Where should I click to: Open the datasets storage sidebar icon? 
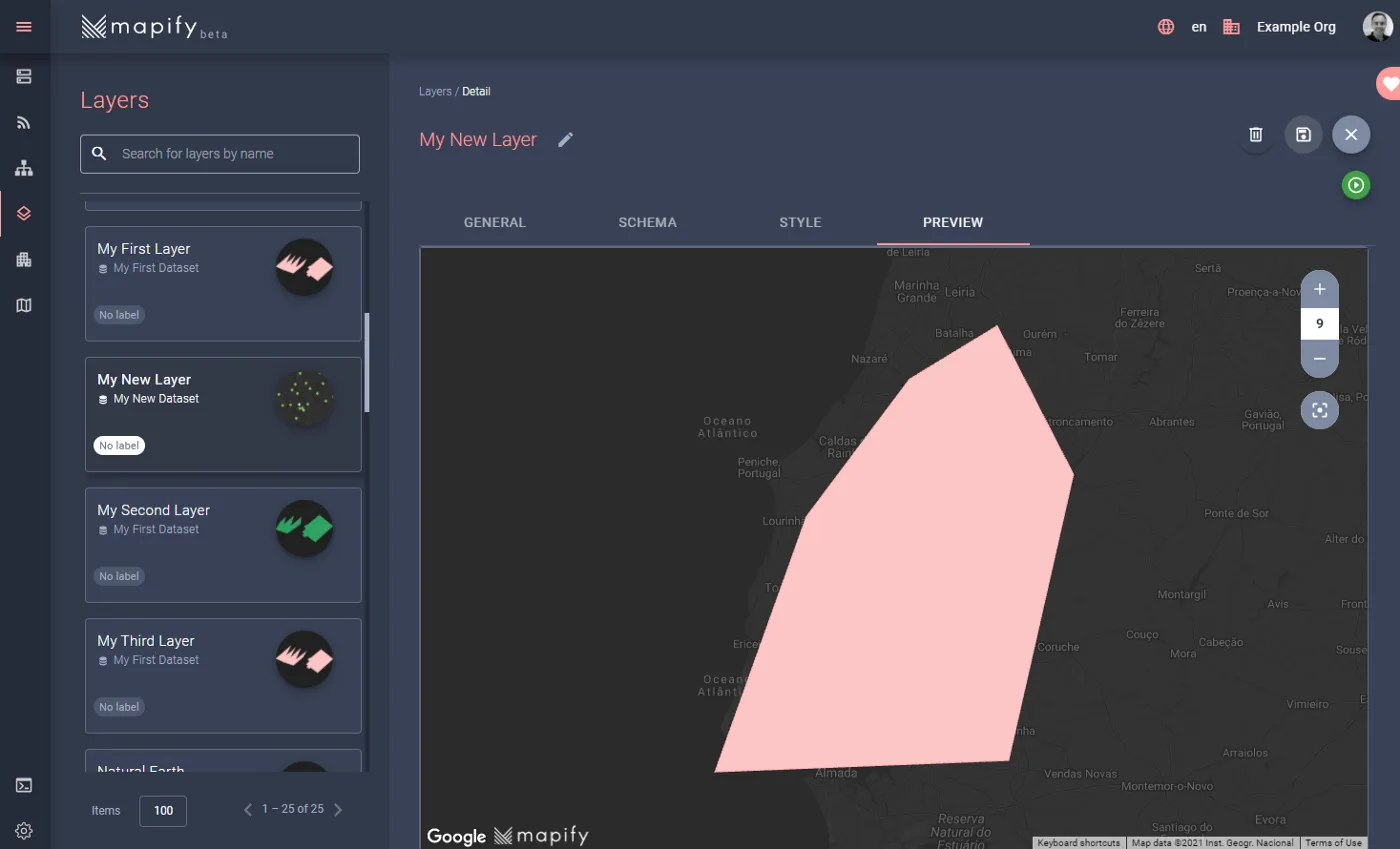tap(24, 76)
